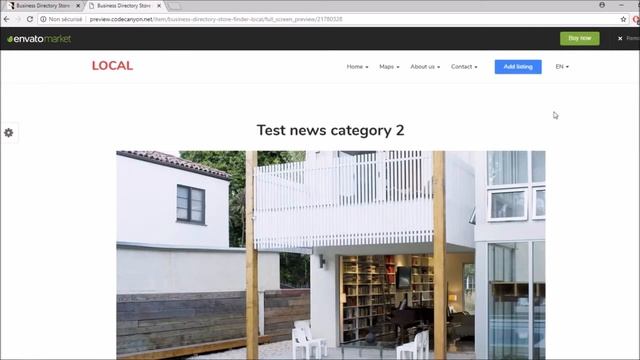This screenshot has width=640, height=360.
Task: Click the browser back arrow
Action: pos(7,19)
